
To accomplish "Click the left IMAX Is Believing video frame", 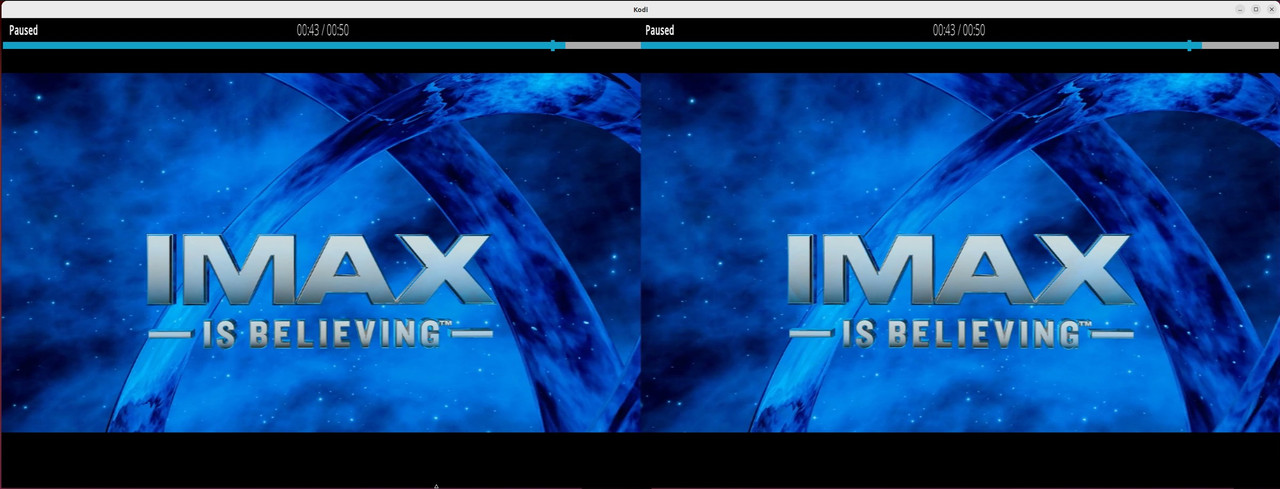I will coord(320,252).
